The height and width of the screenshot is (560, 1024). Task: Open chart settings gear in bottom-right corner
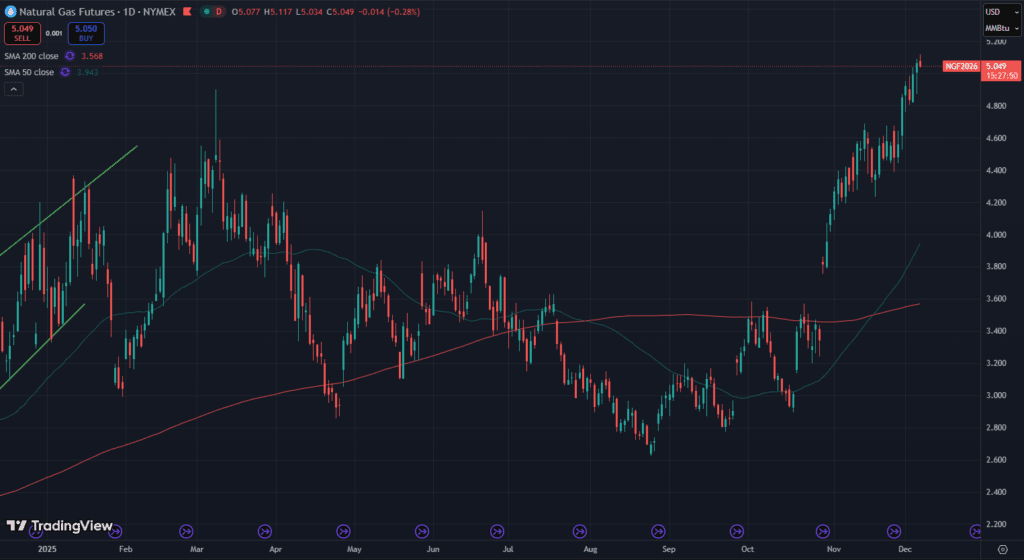[1002, 549]
